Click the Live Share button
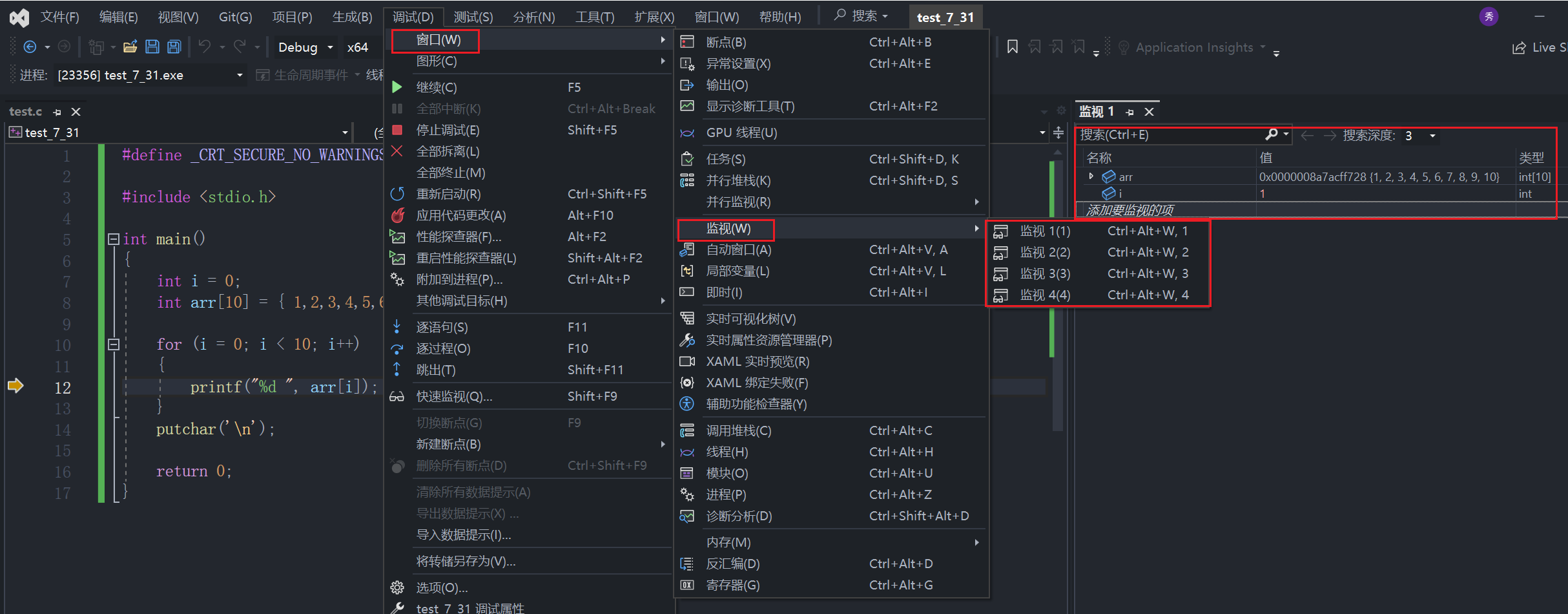This screenshot has height=614, width=1568. 1540,47
